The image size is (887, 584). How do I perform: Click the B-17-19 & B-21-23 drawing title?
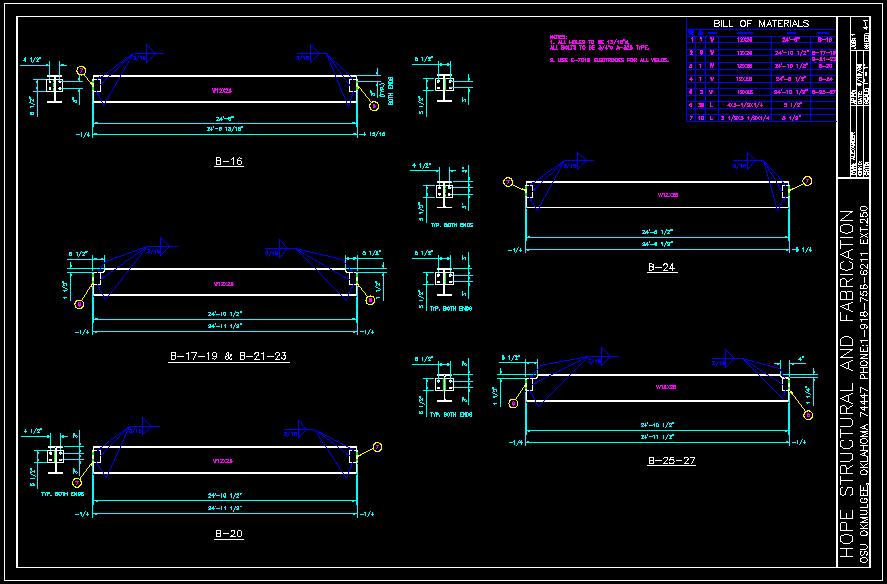coord(229,357)
